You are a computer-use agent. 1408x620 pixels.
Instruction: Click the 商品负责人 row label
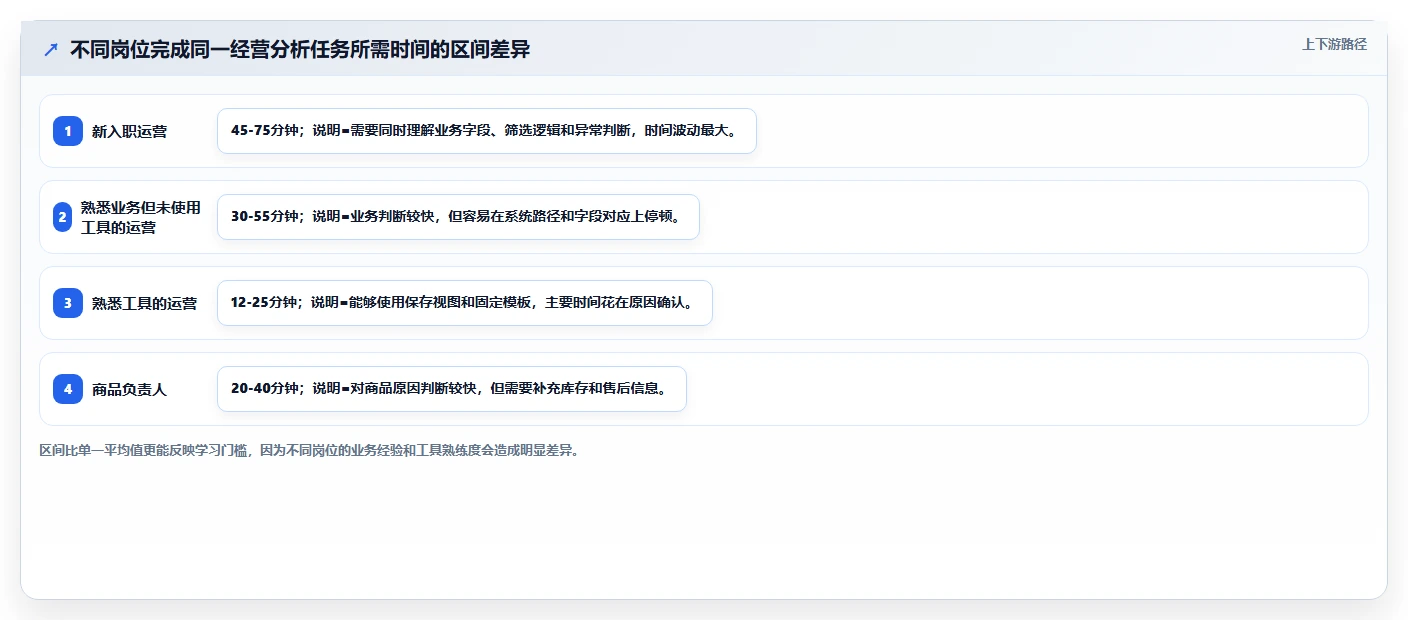click(x=129, y=389)
